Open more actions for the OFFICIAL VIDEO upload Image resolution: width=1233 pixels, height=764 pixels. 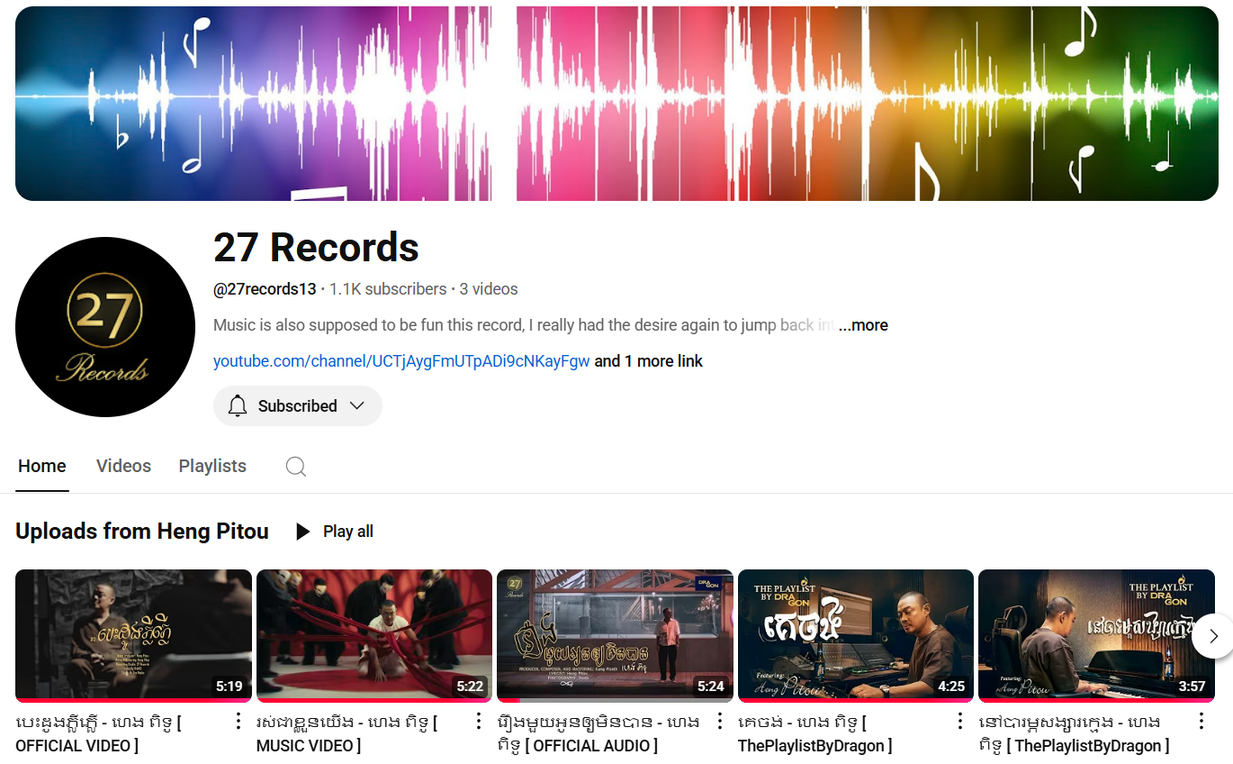pos(238,722)
